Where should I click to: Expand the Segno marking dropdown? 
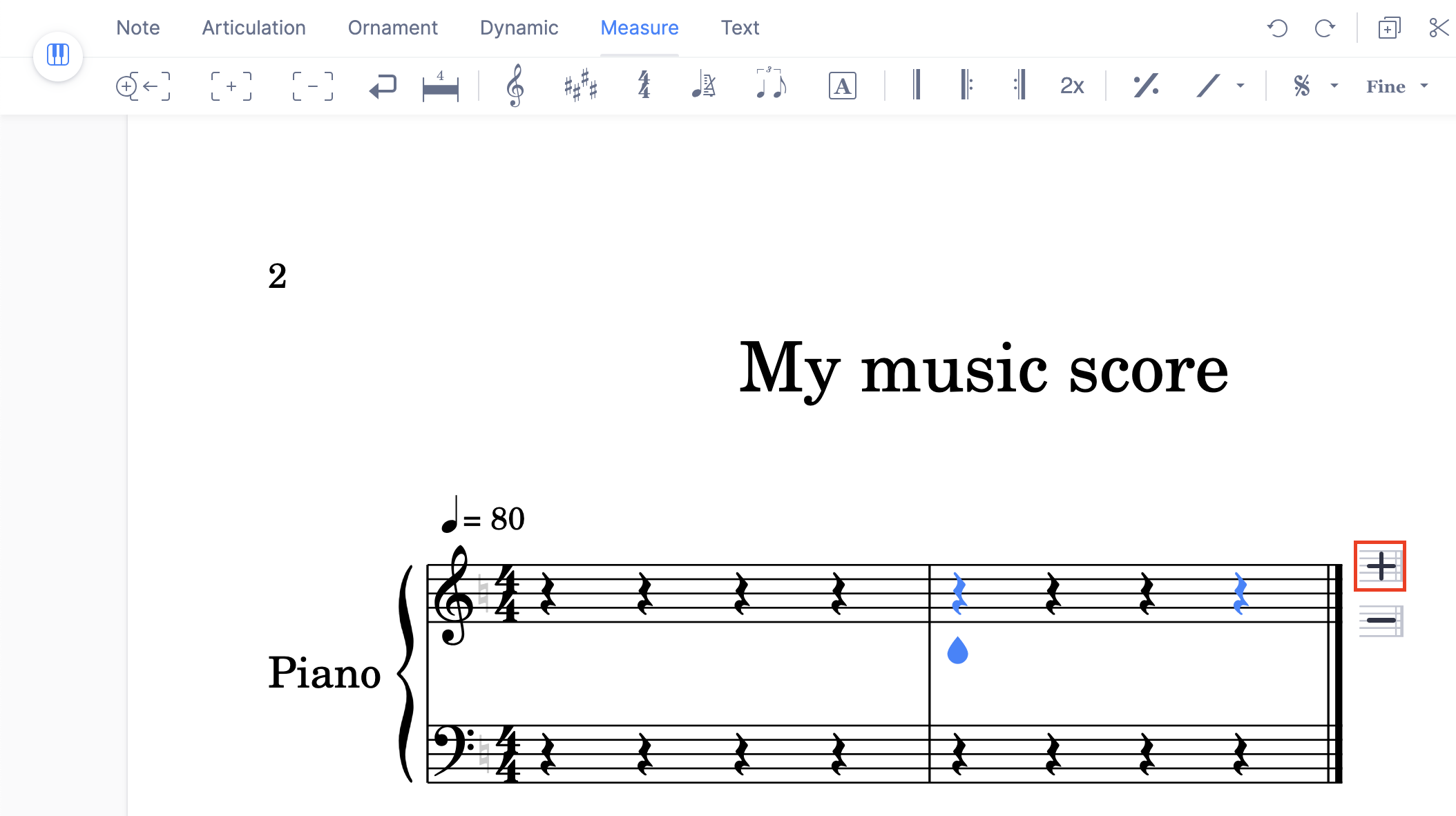click(x=1333, y=86)
